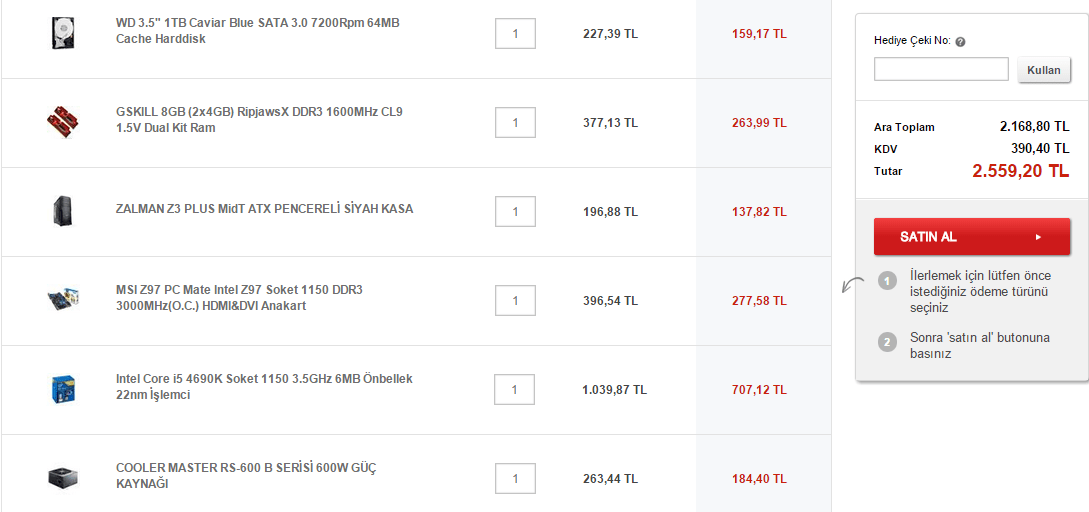Click the quantity field for the WD harddisk

pos(515,33)
